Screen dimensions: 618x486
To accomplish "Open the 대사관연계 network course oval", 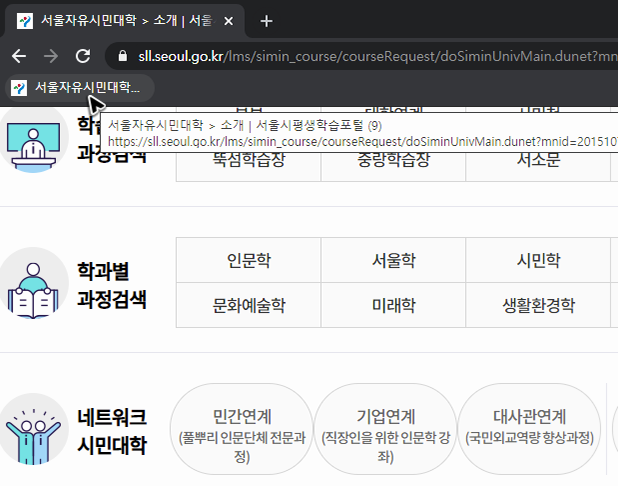I will (529, 429).
